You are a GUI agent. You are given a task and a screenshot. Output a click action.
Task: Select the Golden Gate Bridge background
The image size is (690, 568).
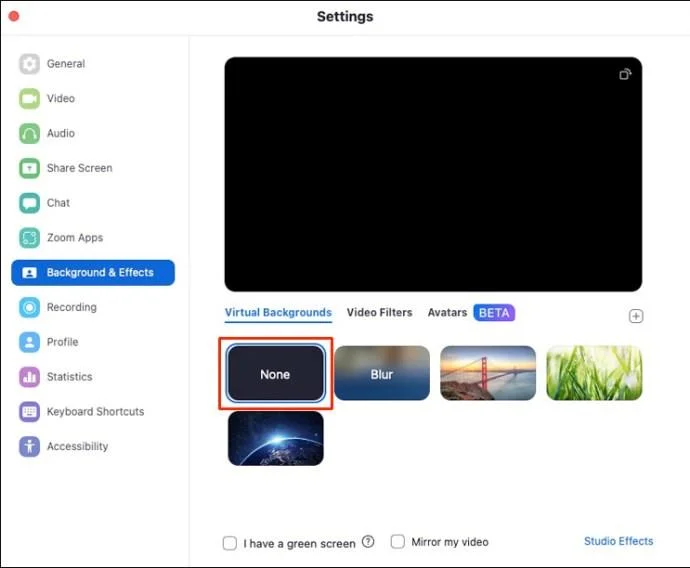coord(488,373)
